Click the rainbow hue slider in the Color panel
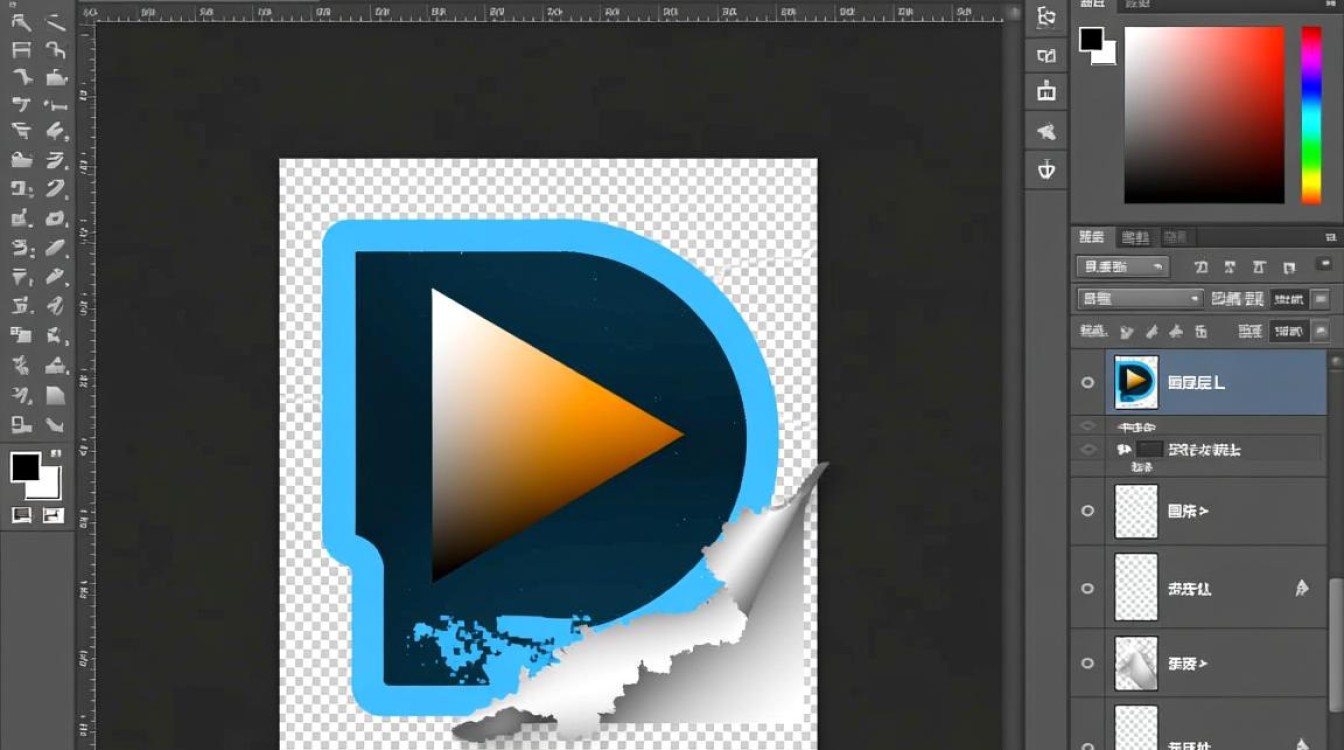 (x=1311, y=115)
